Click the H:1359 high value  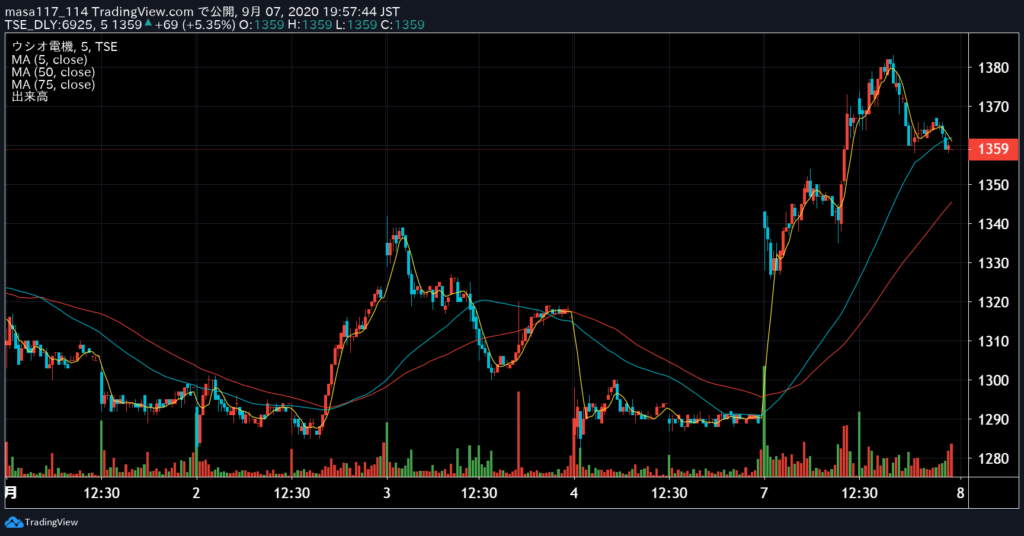310,25
